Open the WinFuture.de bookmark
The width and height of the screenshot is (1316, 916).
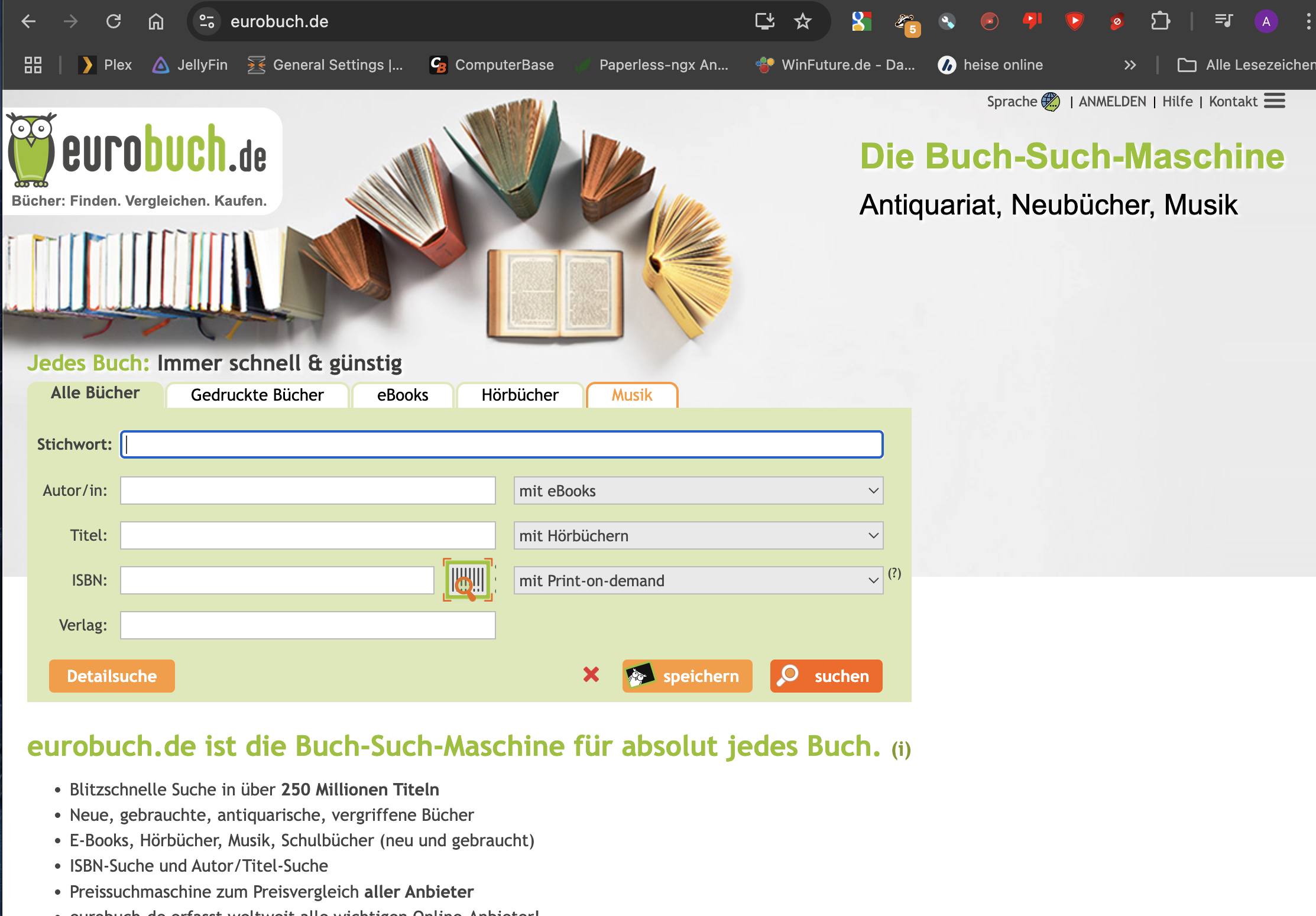coord(835,65)
